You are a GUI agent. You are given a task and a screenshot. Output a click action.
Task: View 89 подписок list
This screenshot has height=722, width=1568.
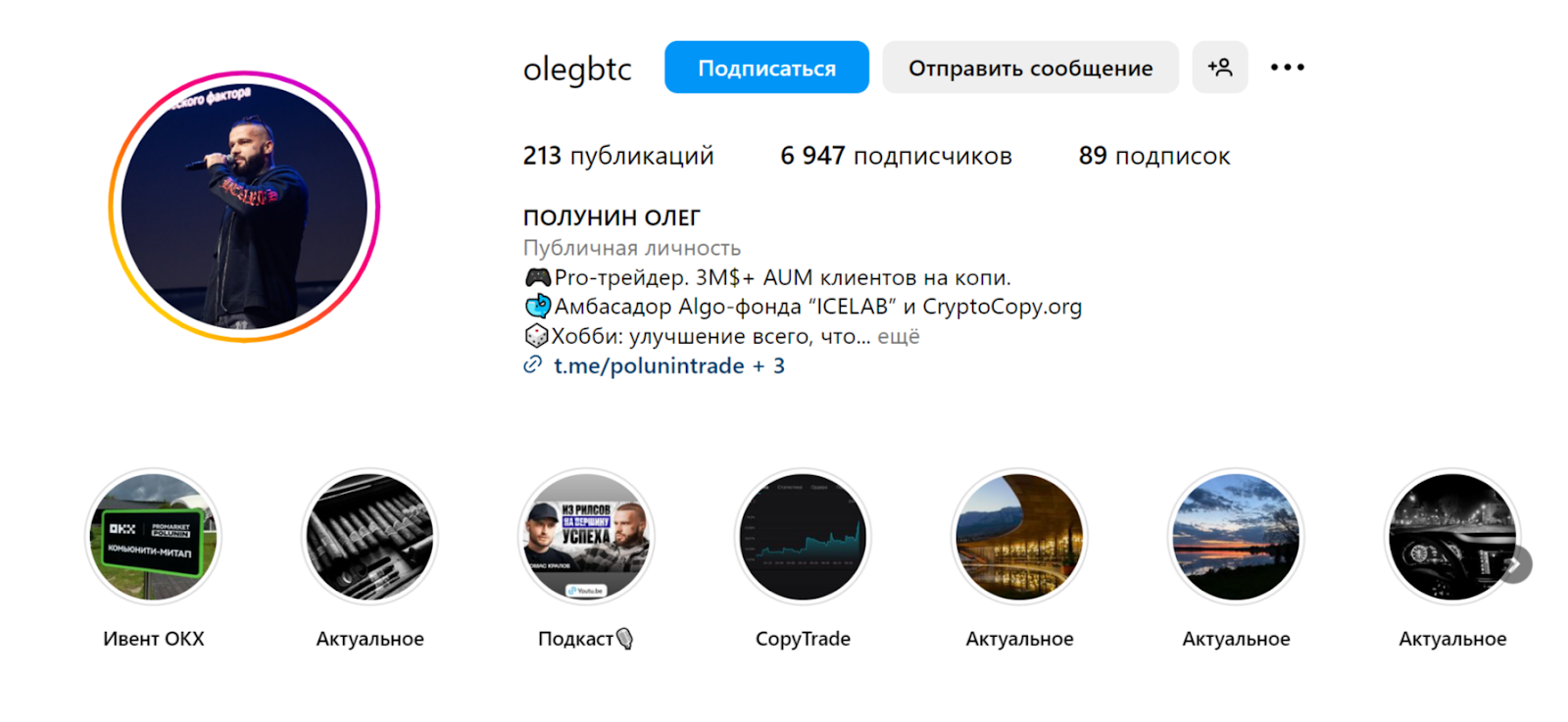click(x=1154, y=156)
